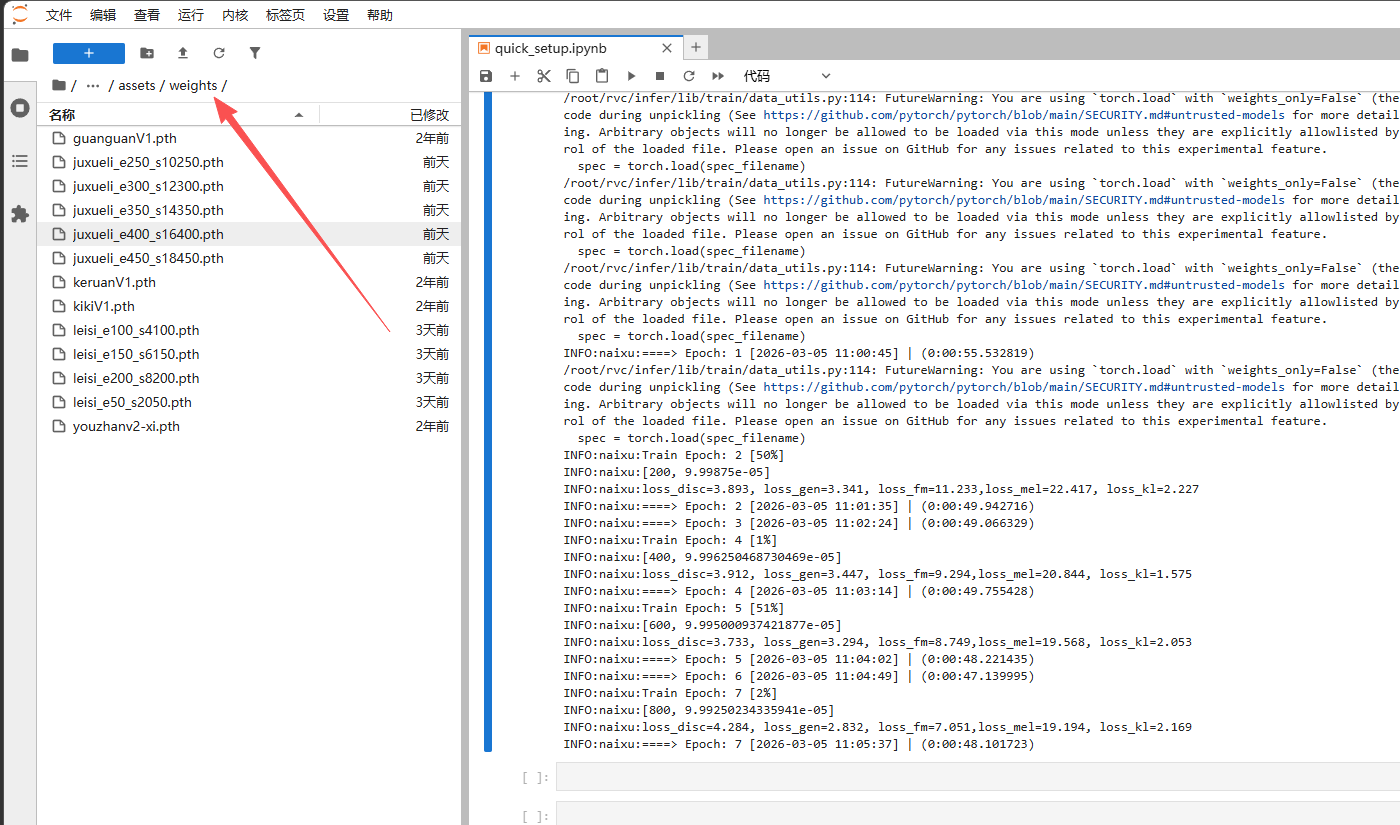Screen dimensions: 1400x825
Task: Cut the selected cell with scissors icon
Action: (544, 76)
